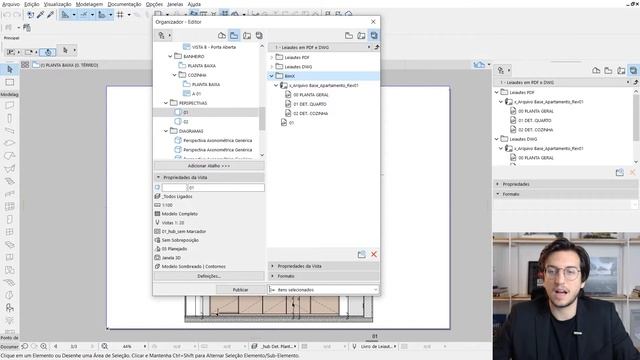640x360 pixels.
Task: Open Documentação menu
Action: (x=124, y=4)
